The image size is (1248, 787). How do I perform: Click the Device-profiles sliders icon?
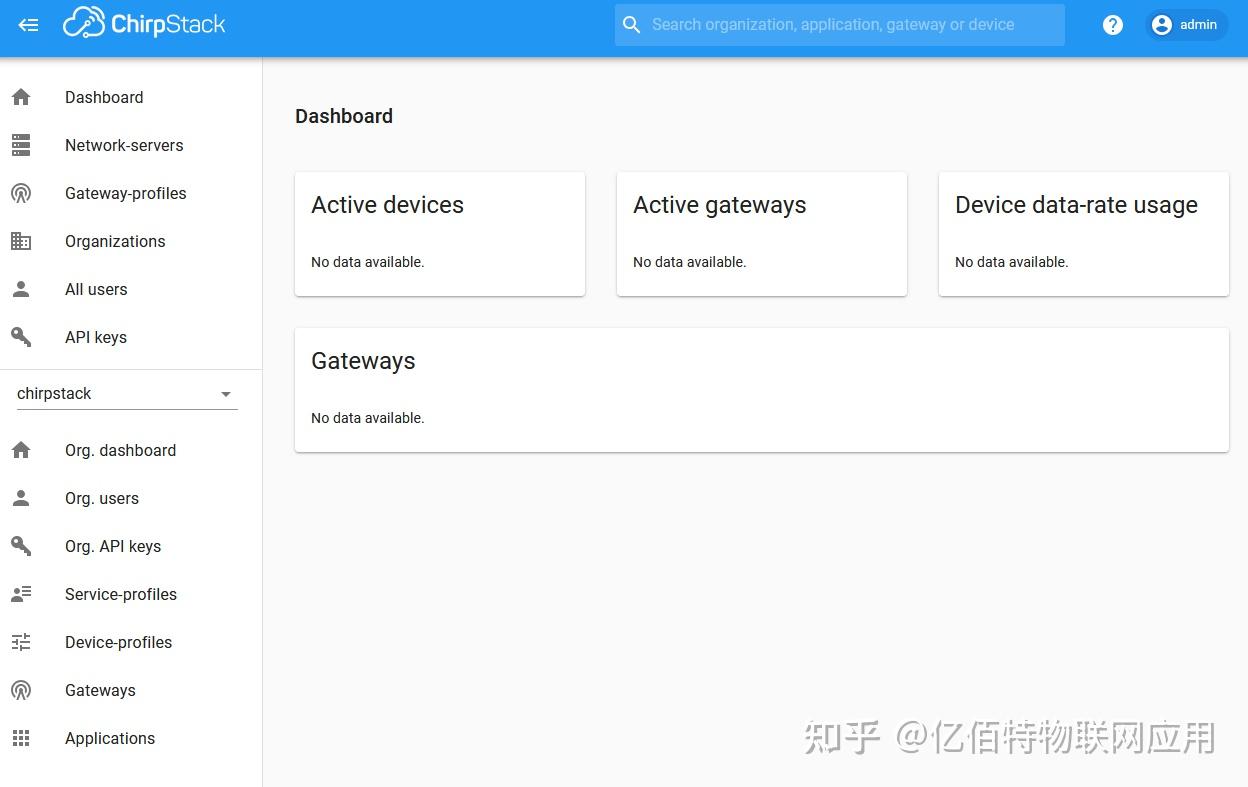(21, 642)
